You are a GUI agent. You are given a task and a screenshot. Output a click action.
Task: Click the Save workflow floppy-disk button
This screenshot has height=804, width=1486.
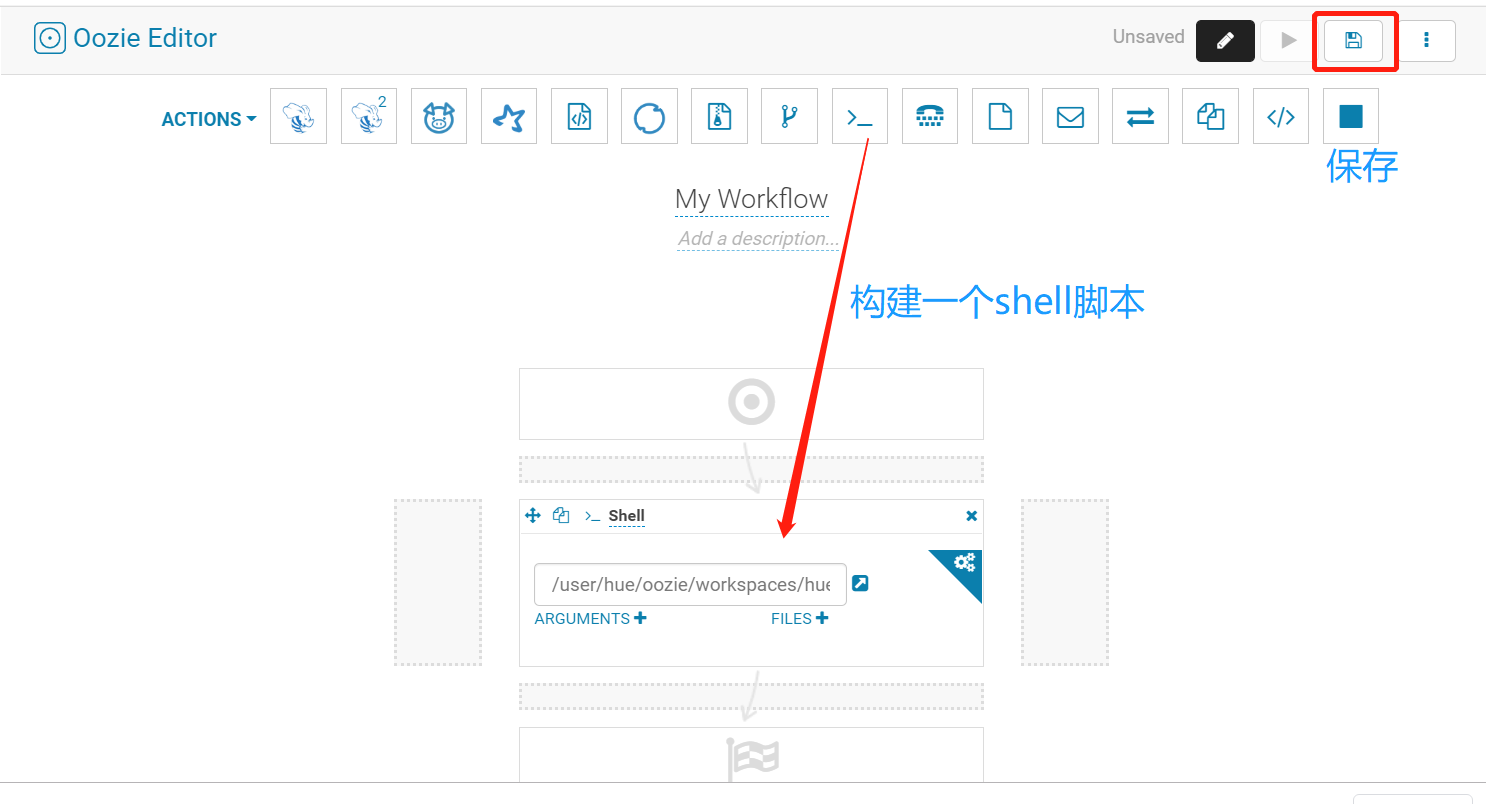click(1353, 40)
